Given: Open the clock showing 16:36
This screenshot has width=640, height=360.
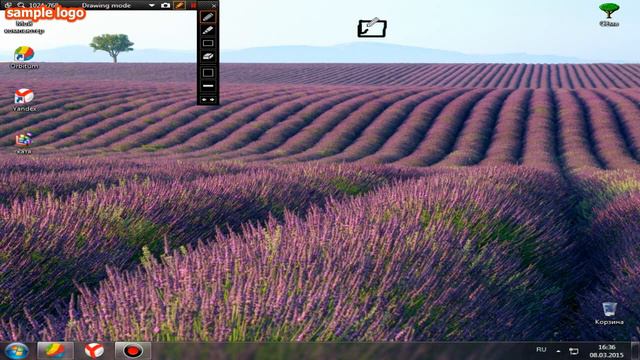Looking at the screenshot, I should (x=607, y=351).
